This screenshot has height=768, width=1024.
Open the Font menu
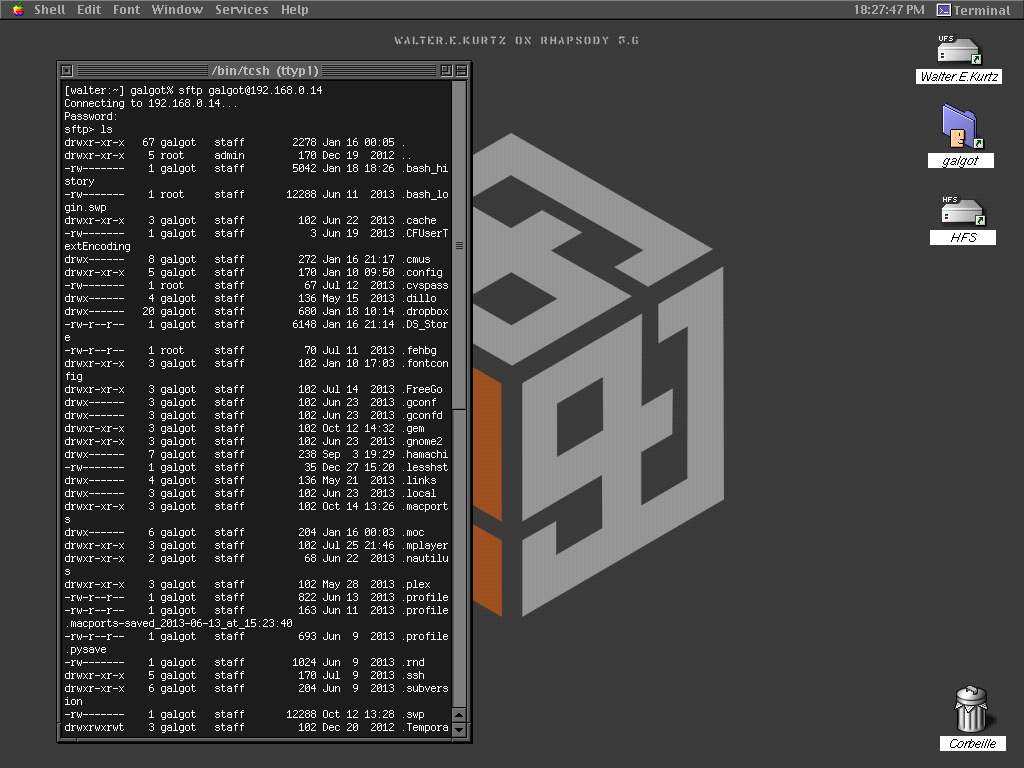tap(126, 9)
